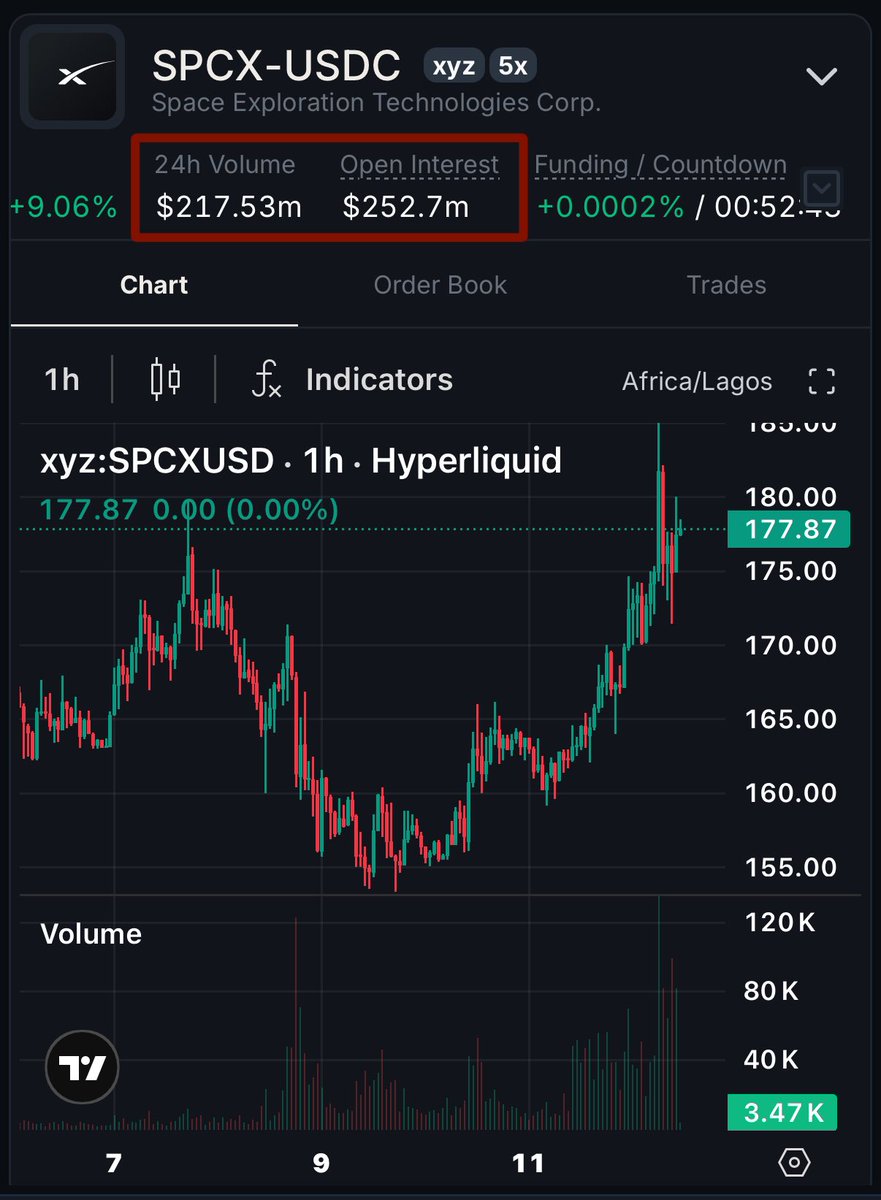Click the Open Interest label
881x1200 pixels.
(x=419, y=165)
